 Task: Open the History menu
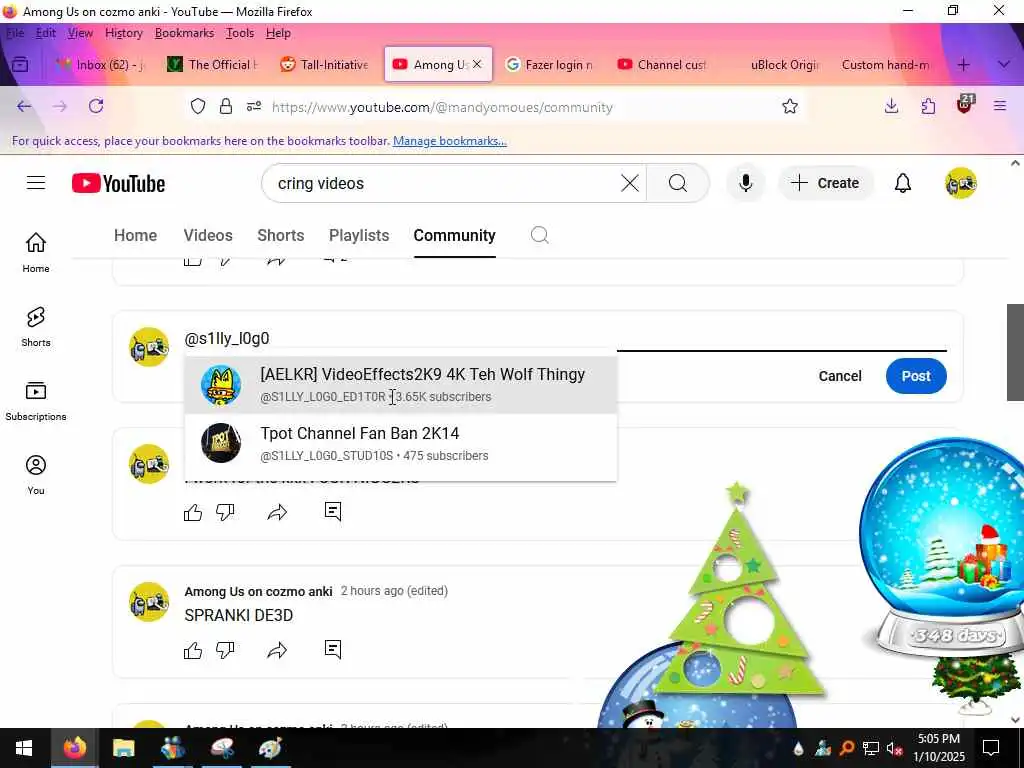click(x=123, y=33)
